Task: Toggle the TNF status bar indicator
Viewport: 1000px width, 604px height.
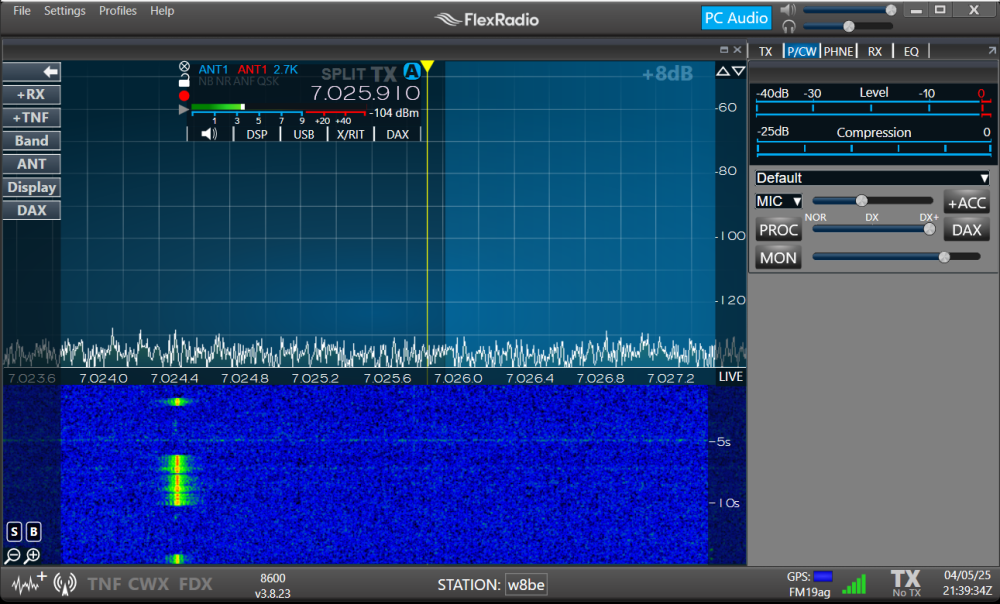Action: (103, 584)
